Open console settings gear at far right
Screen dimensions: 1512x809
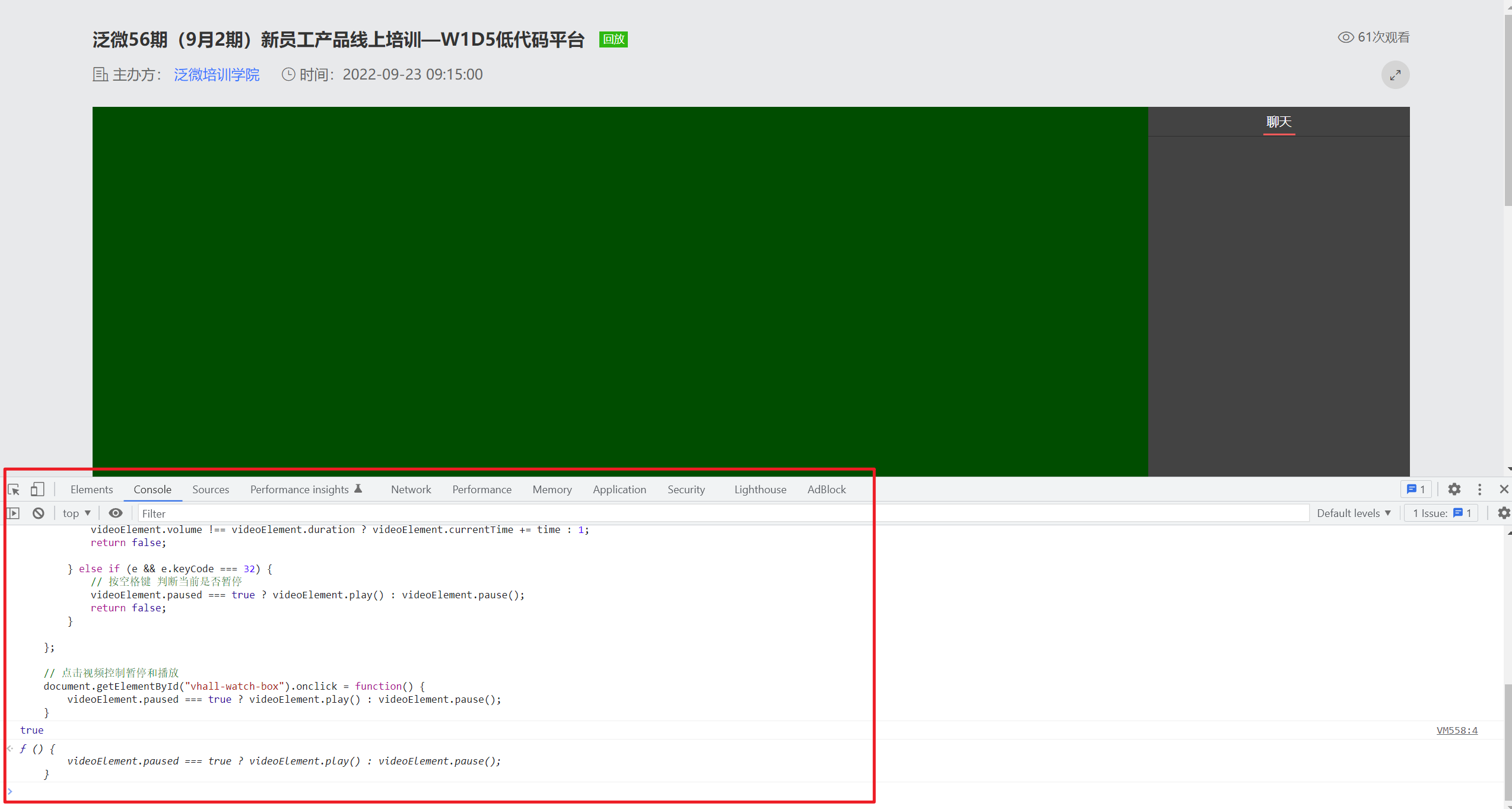1503,513
